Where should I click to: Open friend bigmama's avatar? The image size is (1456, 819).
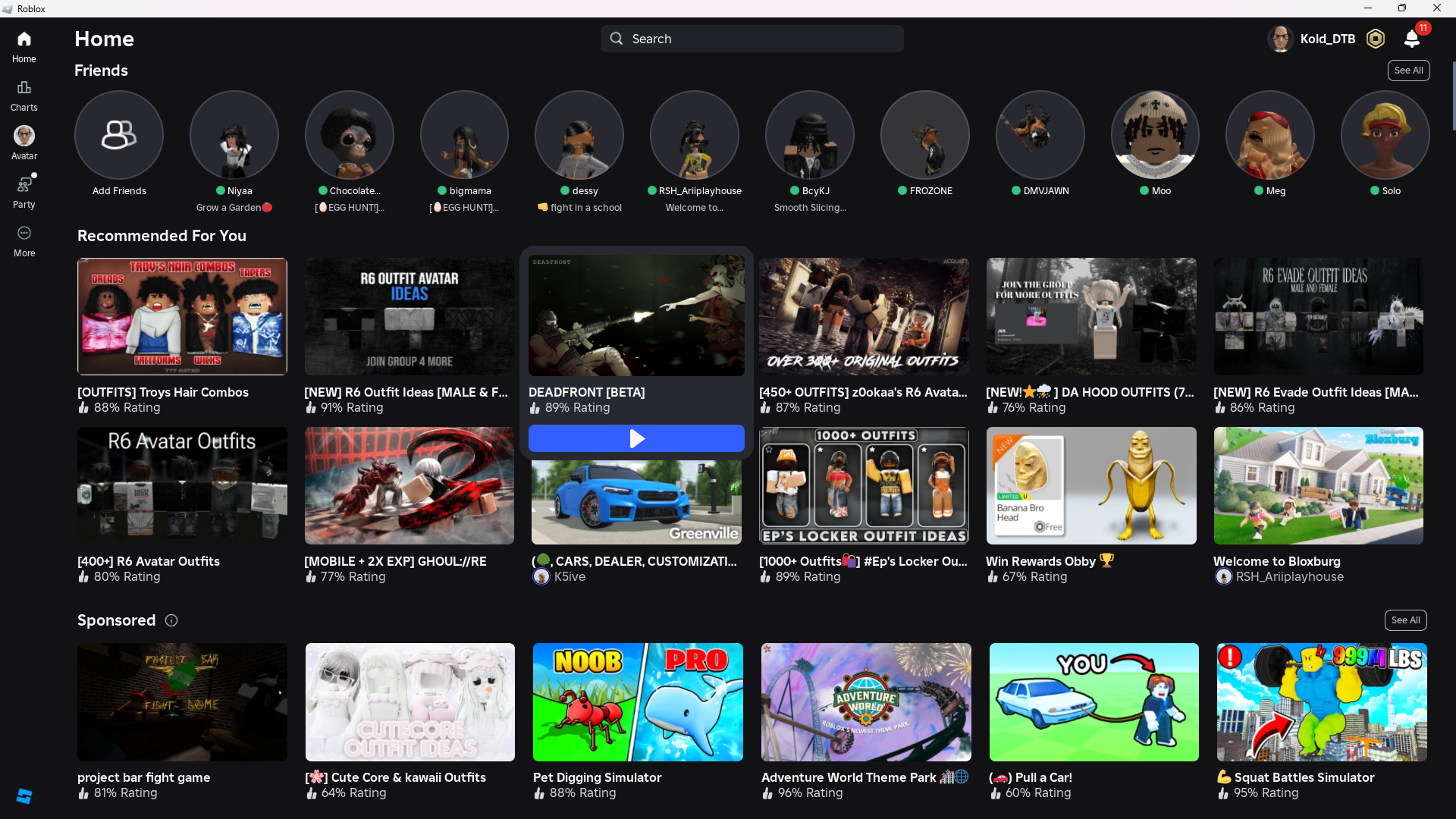[464, 135]
